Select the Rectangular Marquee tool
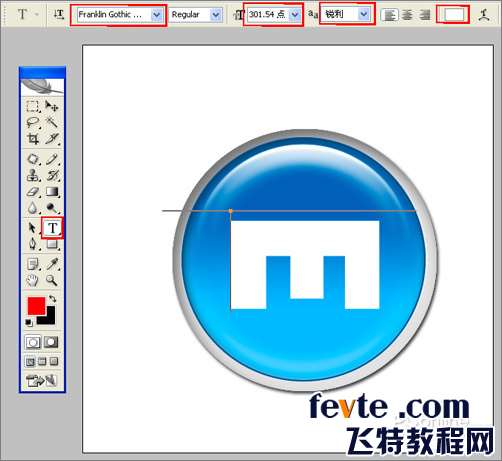Viewport: 502px width, 461px height. pos(33,106)
